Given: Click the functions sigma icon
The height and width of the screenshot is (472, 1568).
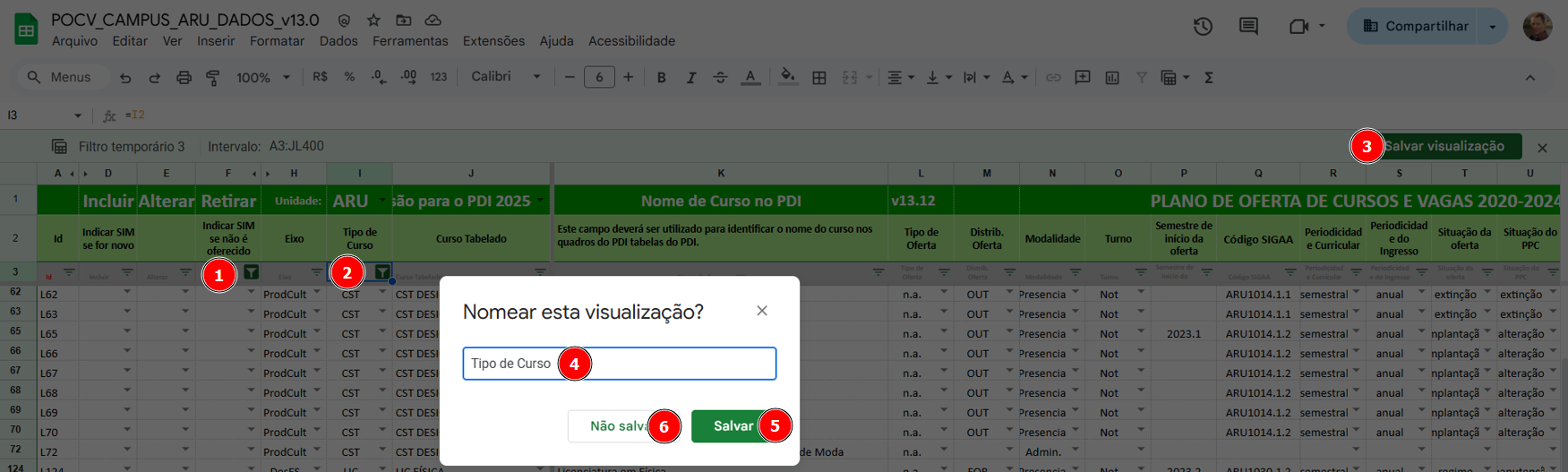Looking at the screenshot, I should pos(1209,78).
